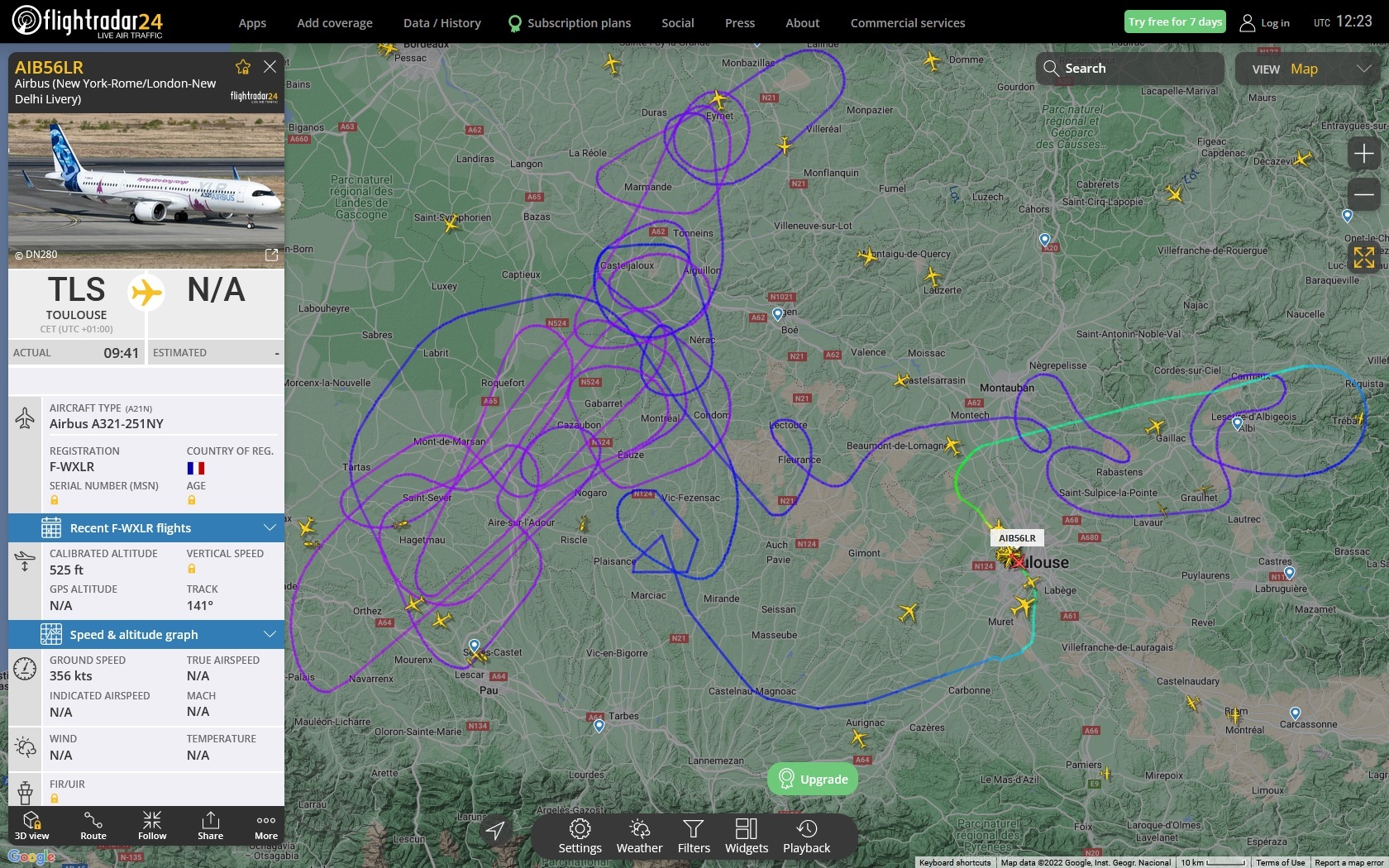Start the Try free for 7 days trial
The image size is (1389, 868).
pos(1175,22)
